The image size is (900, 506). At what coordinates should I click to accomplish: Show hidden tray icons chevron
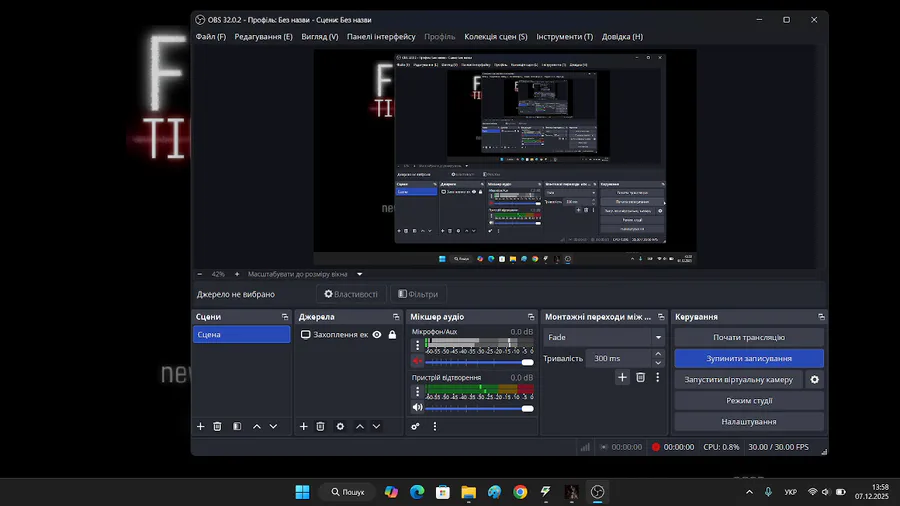(749, 492)
